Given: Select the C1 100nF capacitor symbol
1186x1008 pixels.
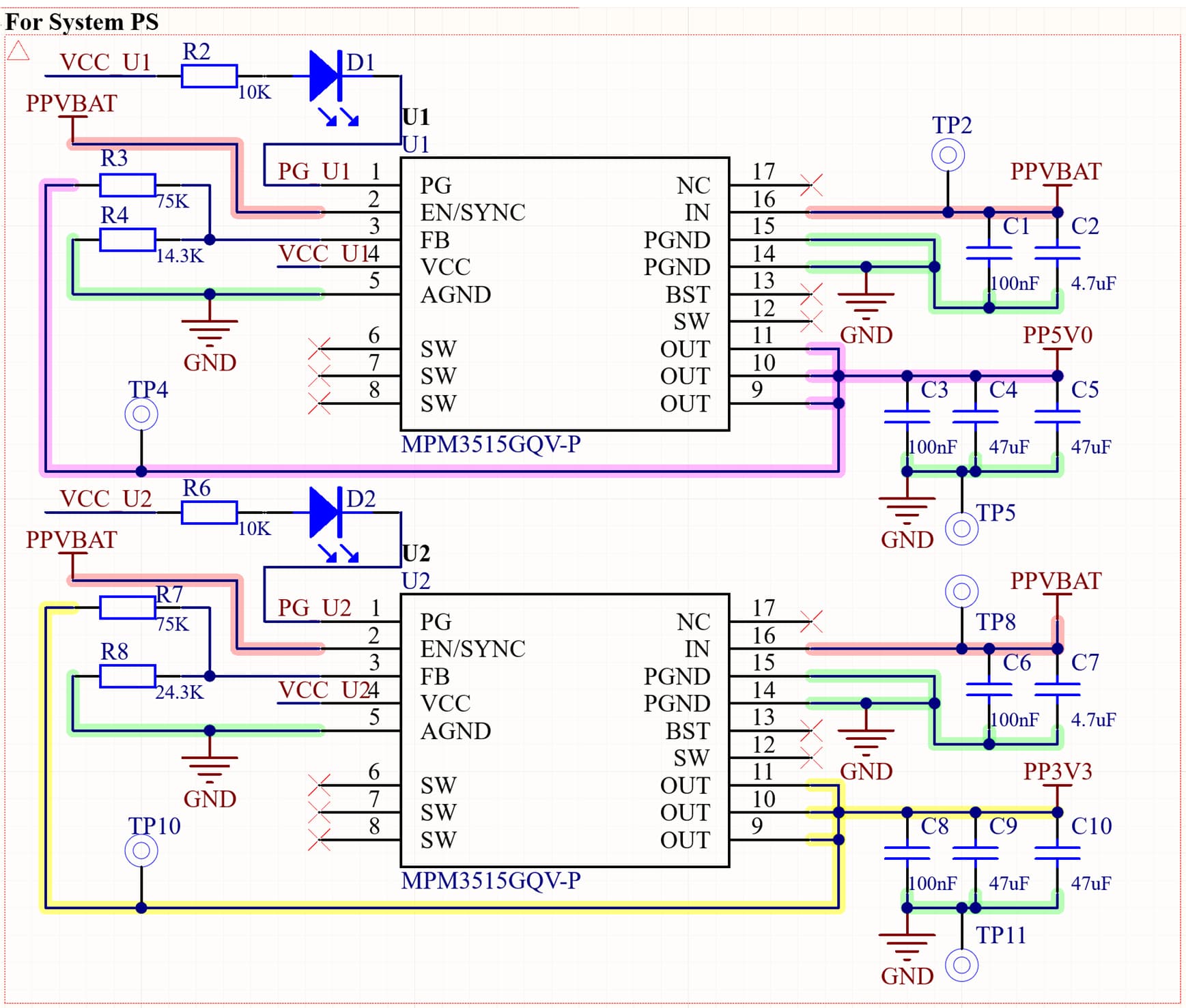Looking at the screenshot, I should point(989,253).
